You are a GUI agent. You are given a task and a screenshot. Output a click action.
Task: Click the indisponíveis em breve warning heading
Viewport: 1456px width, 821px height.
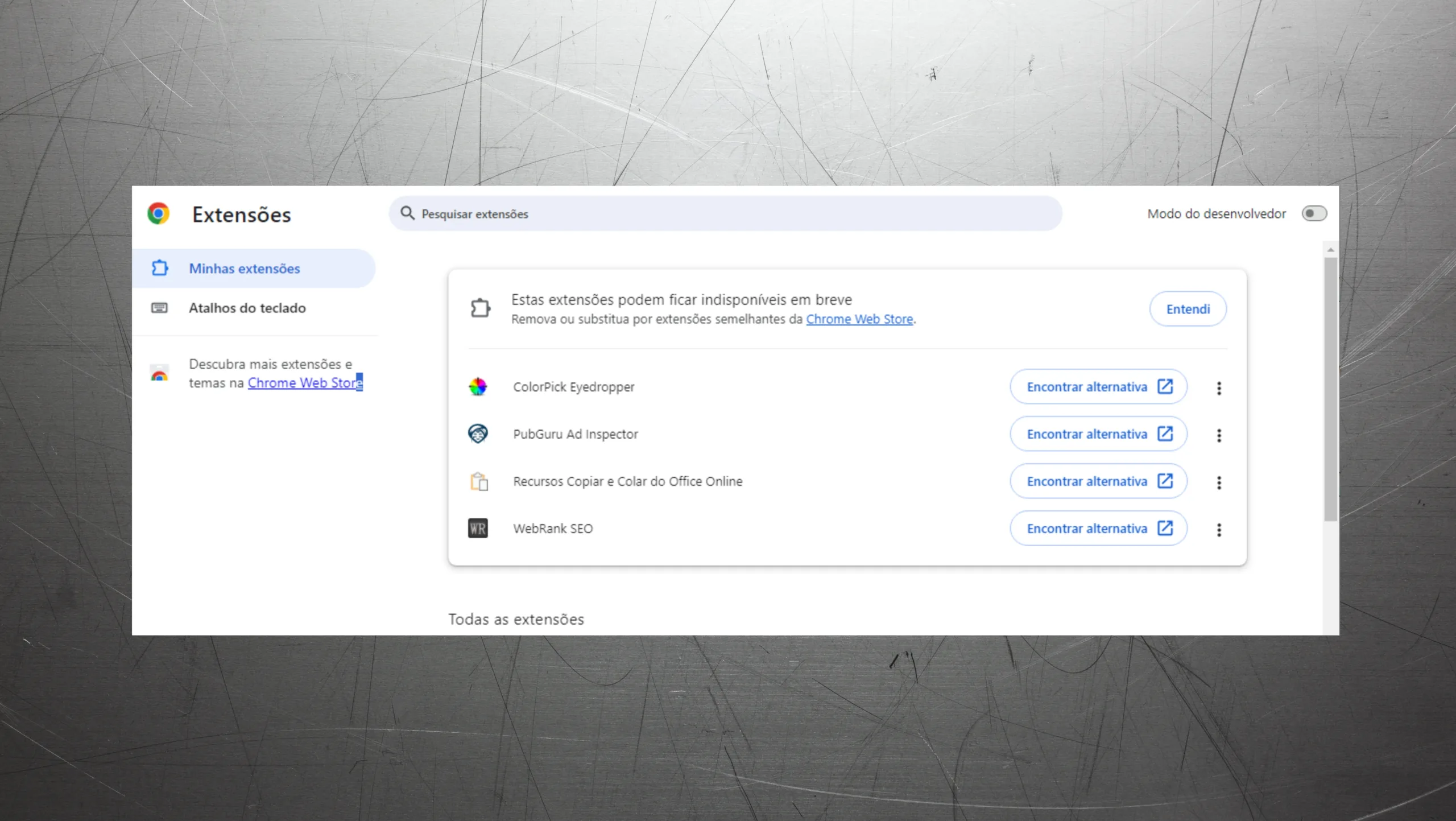pyautogui.click(x=681, y=300)
